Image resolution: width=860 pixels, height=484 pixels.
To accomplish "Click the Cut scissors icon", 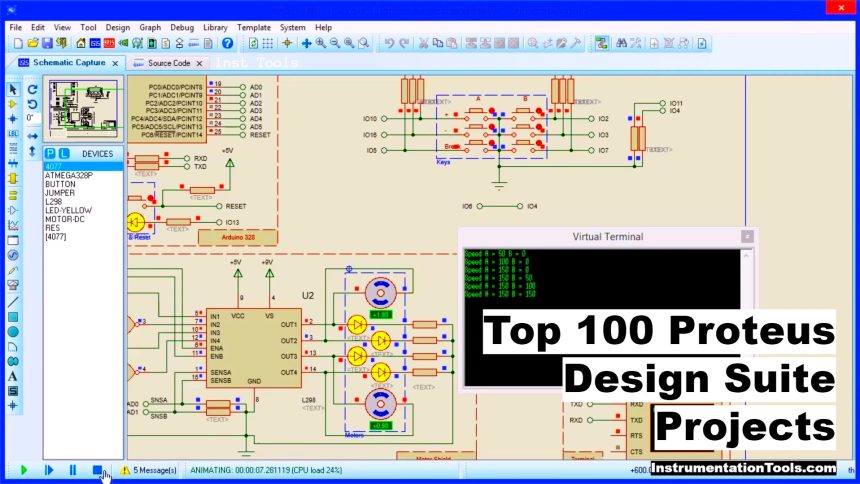I will (x=423, y=43).
